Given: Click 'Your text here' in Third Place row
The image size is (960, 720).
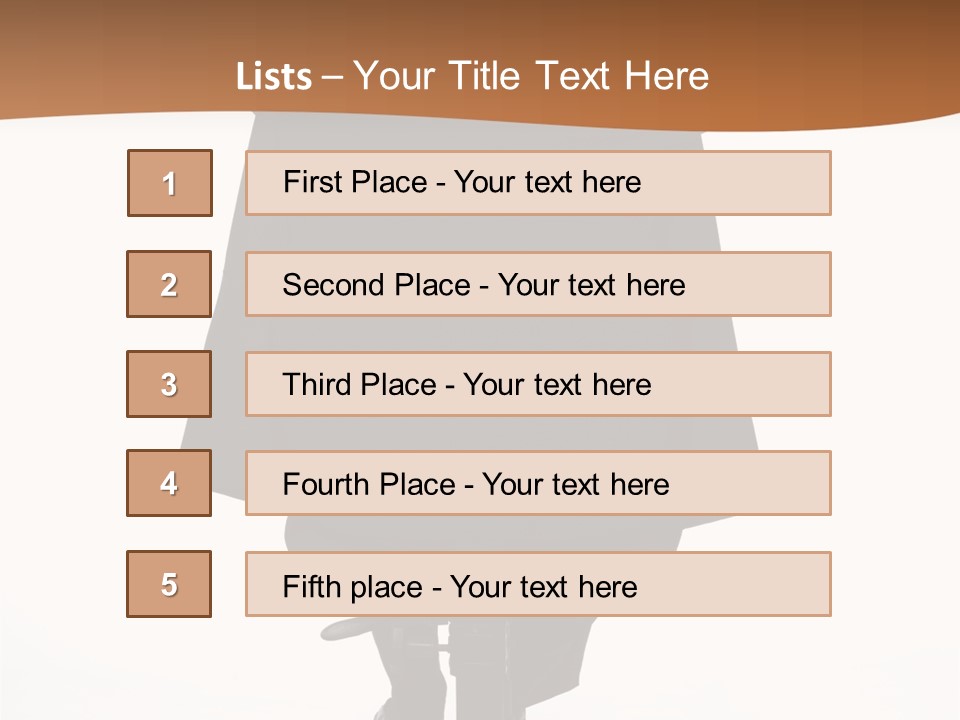Looking at the screenshot, I should point(557,385).
